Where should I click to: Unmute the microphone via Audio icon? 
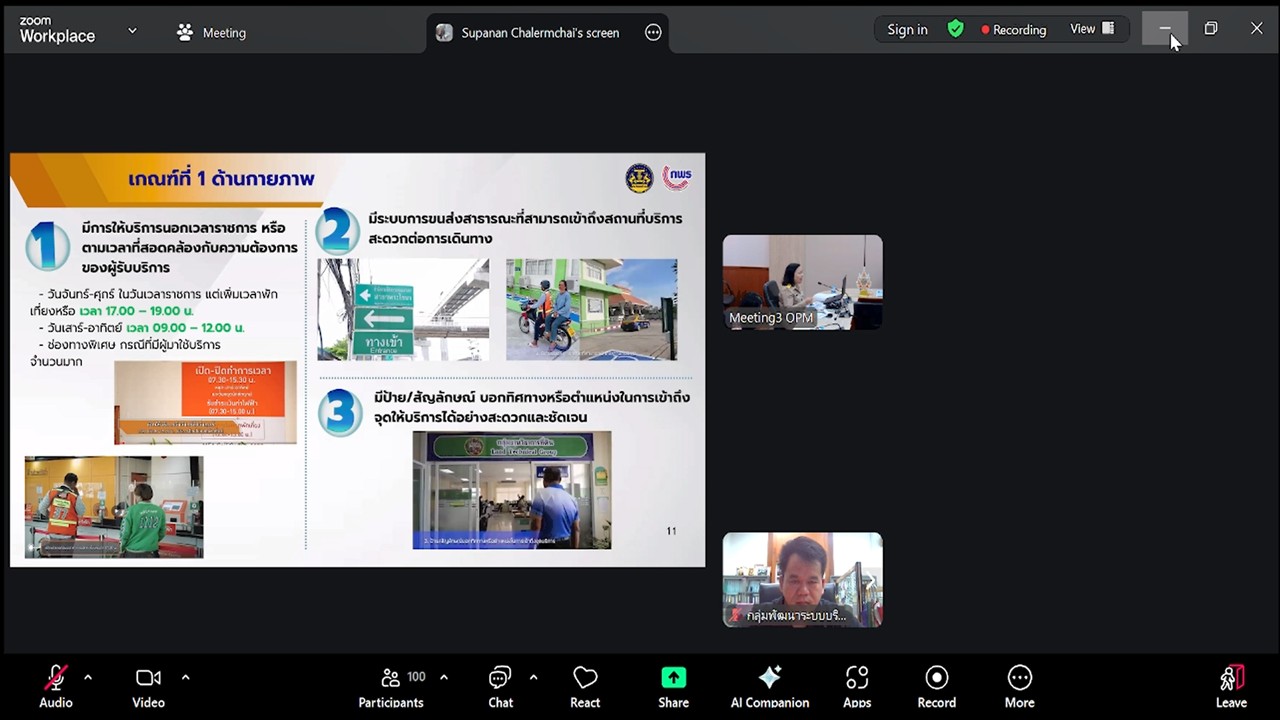pos(56,680)
